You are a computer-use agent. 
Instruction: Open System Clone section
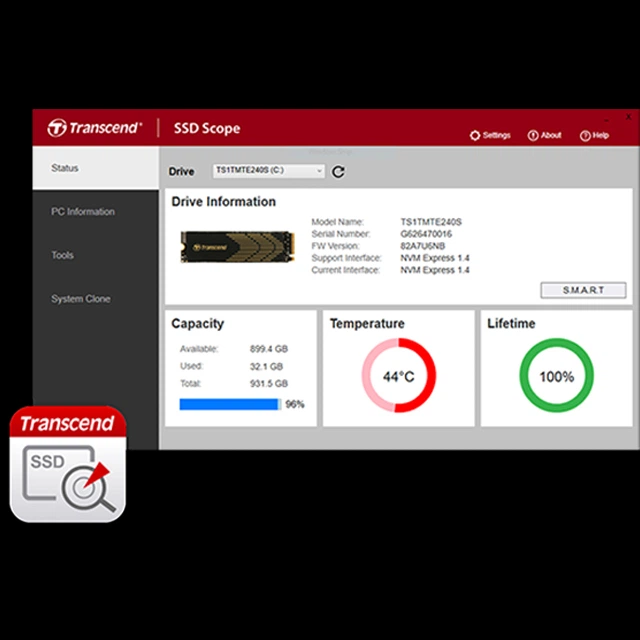click(81, 299)
